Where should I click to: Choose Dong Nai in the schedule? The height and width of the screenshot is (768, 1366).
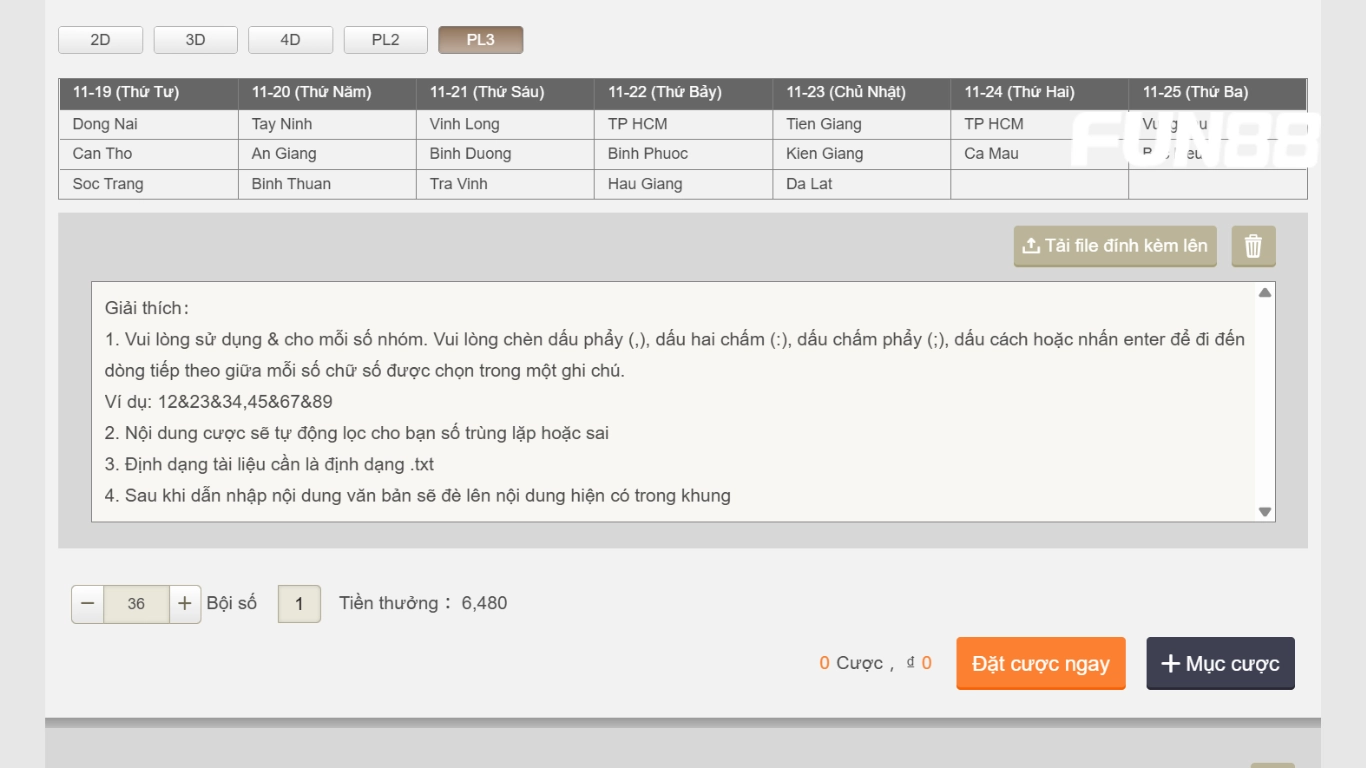pyautogui.click(x=105, y=124)
